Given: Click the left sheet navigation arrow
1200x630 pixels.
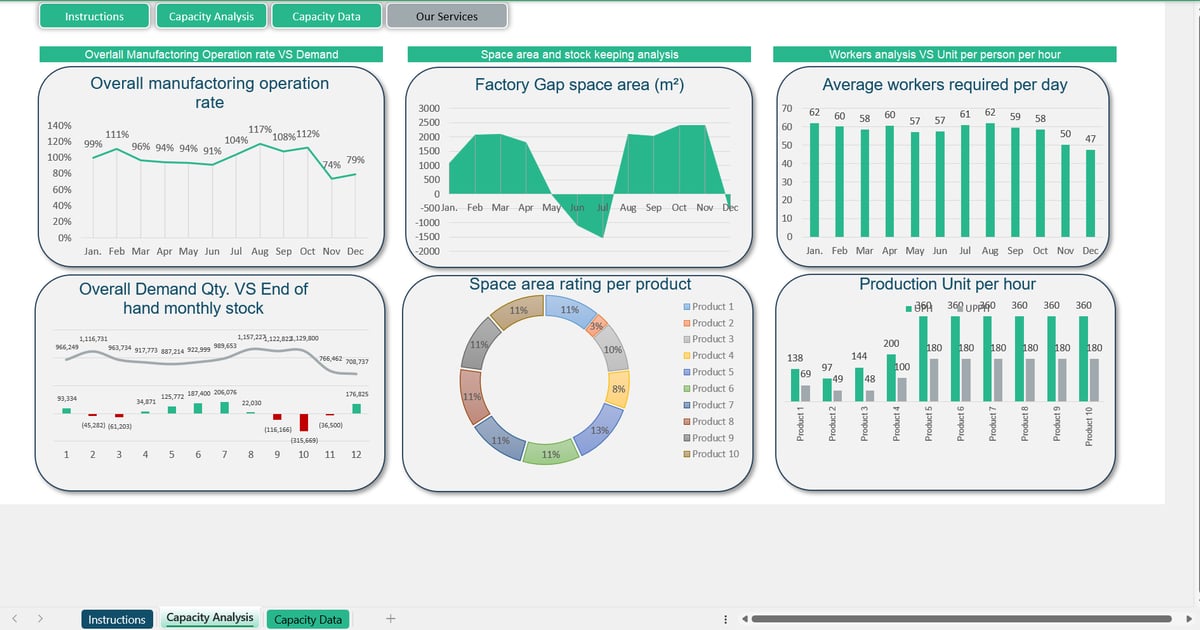Looking at the screenshot, I should (x=14, y=619).
